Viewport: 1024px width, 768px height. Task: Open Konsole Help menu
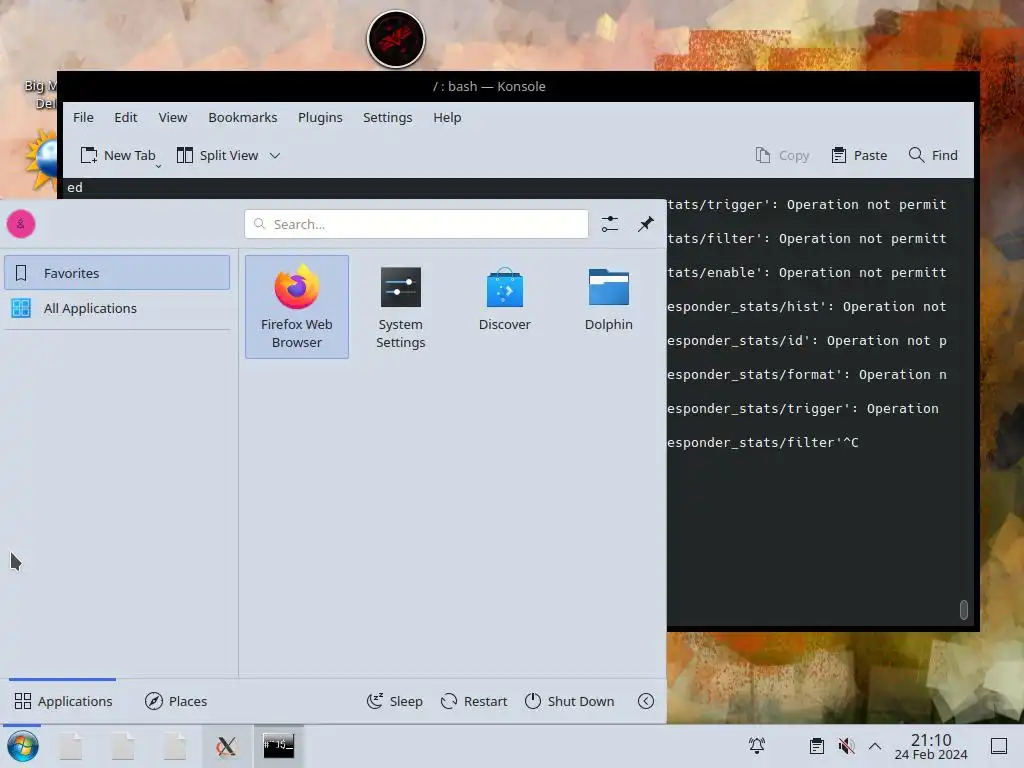(447, 118)
